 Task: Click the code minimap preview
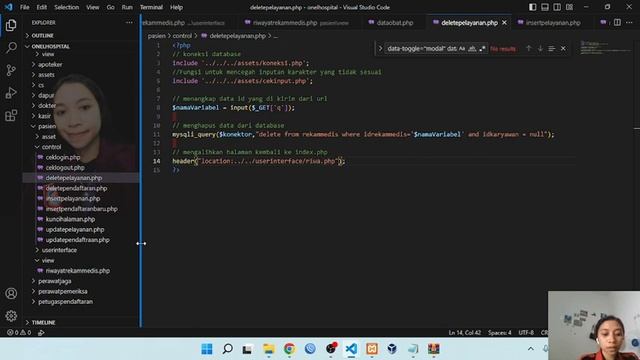[606, 48]
